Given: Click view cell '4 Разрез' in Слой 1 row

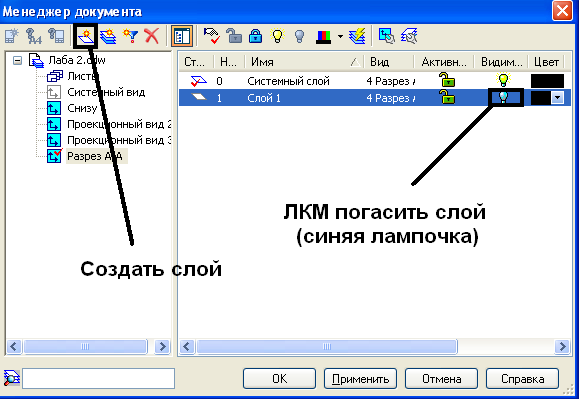Looking at the screenshot, I should pyautogui.click(x=391, y=98).
